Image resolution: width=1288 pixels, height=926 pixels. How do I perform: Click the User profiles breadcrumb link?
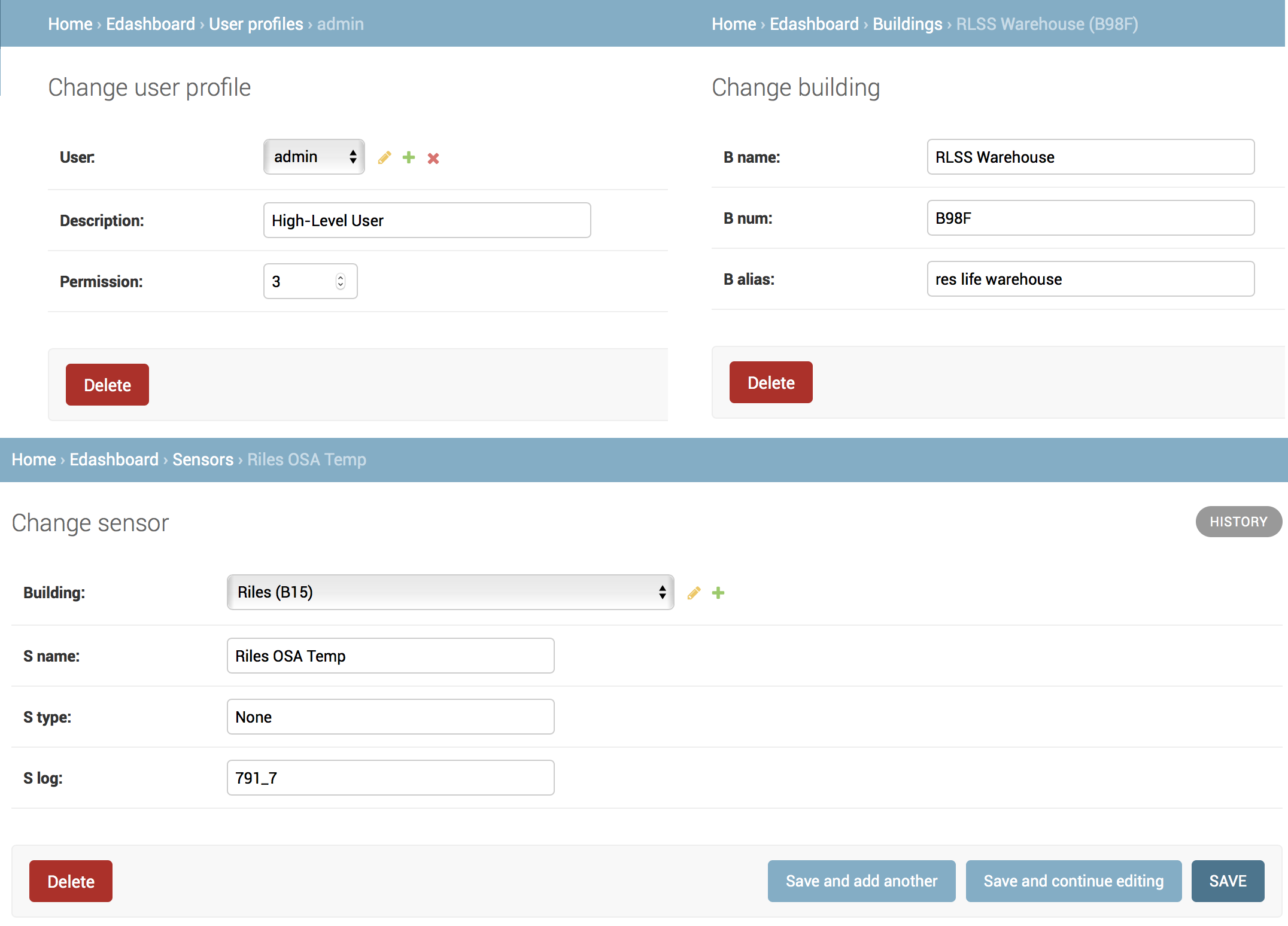pos(256,24)
